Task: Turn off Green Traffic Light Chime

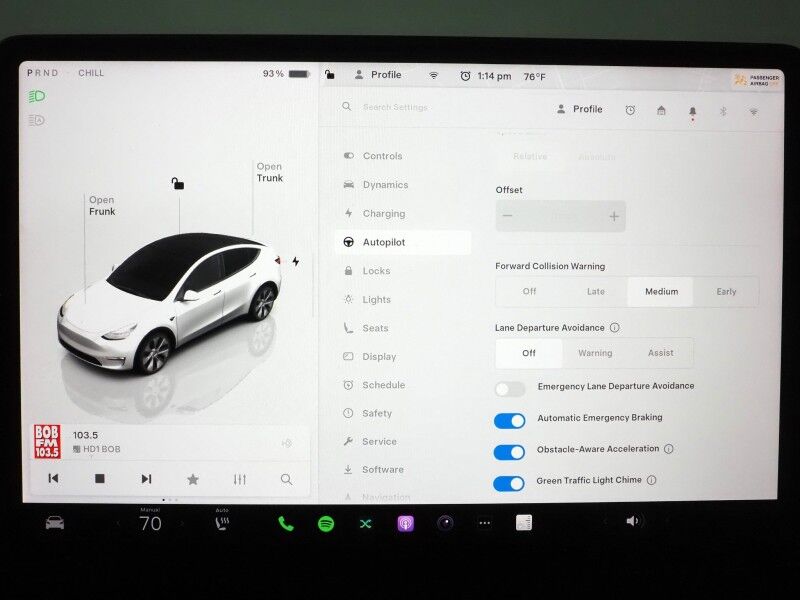Action: [x=511, y=484]
